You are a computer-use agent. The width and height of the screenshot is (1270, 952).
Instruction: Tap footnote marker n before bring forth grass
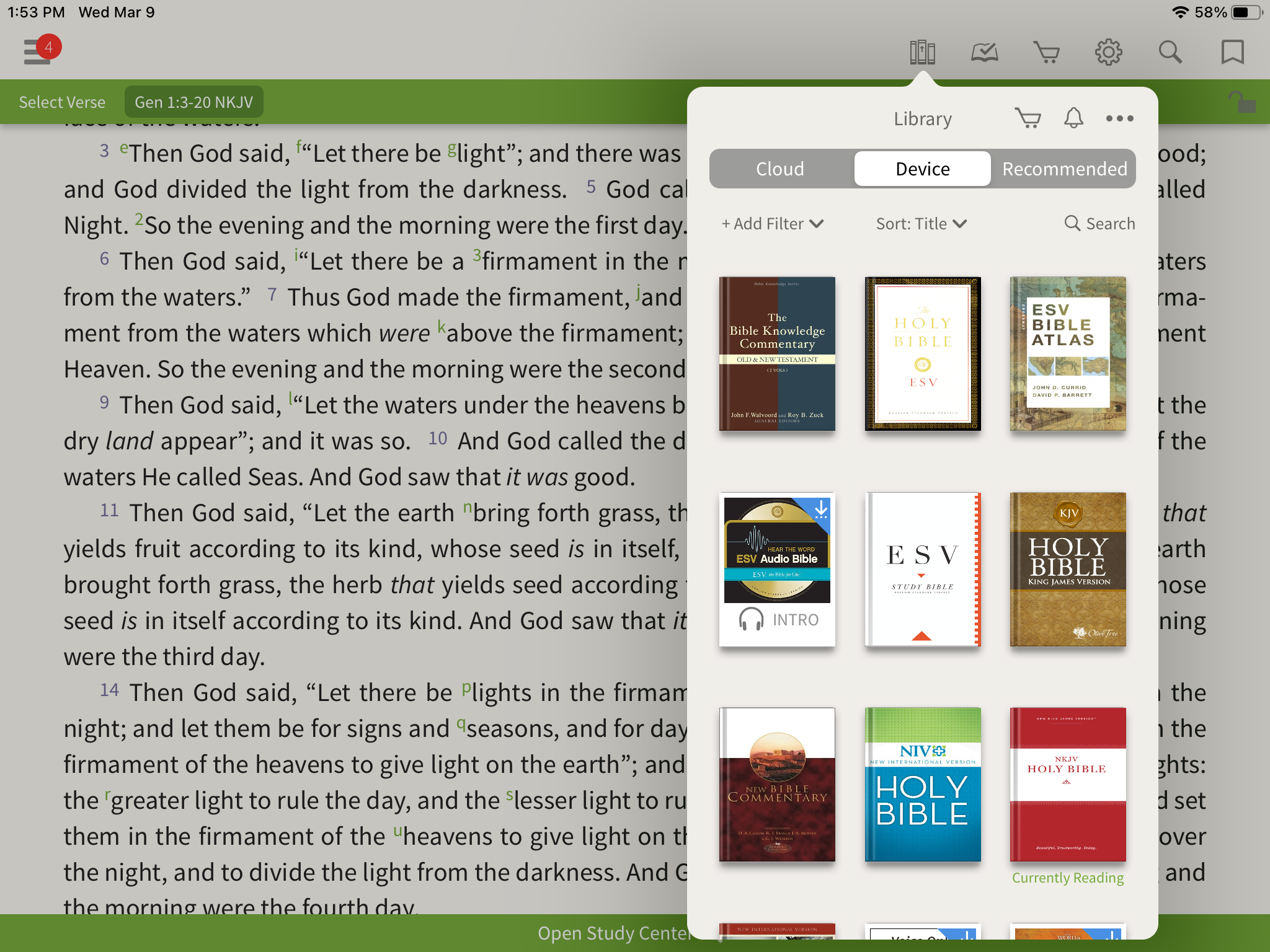[468, 508]
